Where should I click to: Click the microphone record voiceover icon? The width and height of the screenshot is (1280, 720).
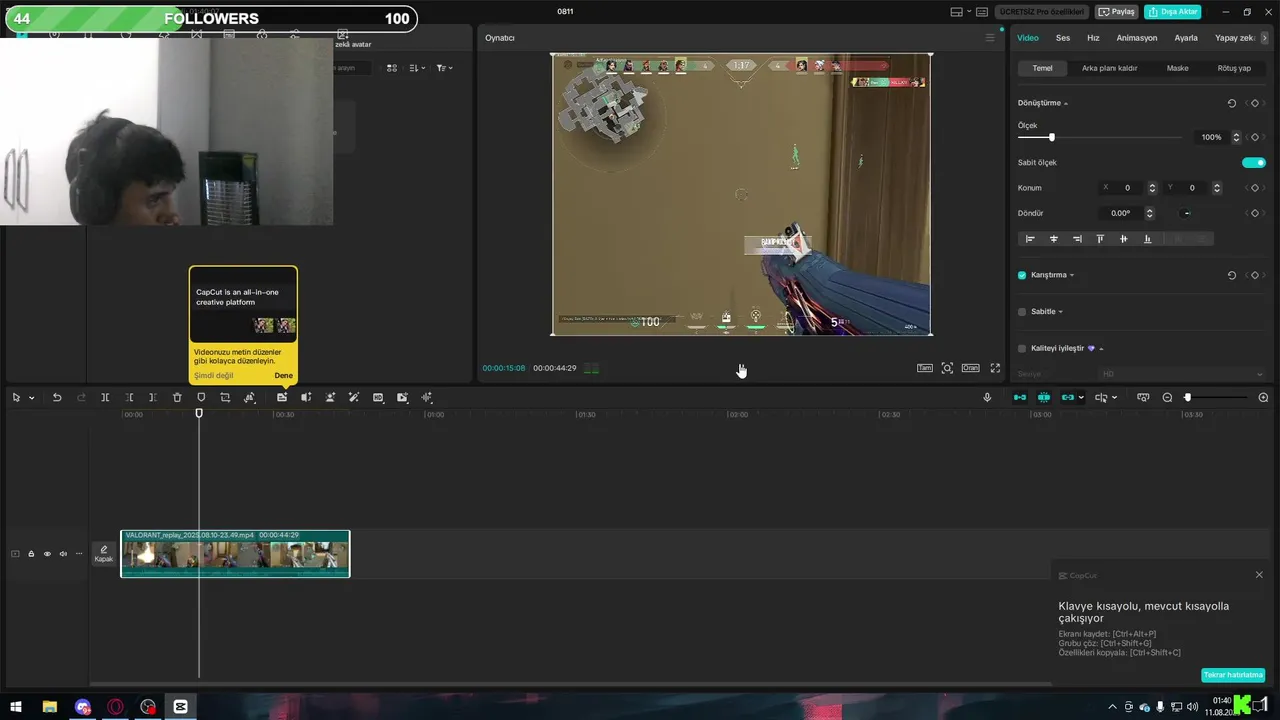point(987,398)
